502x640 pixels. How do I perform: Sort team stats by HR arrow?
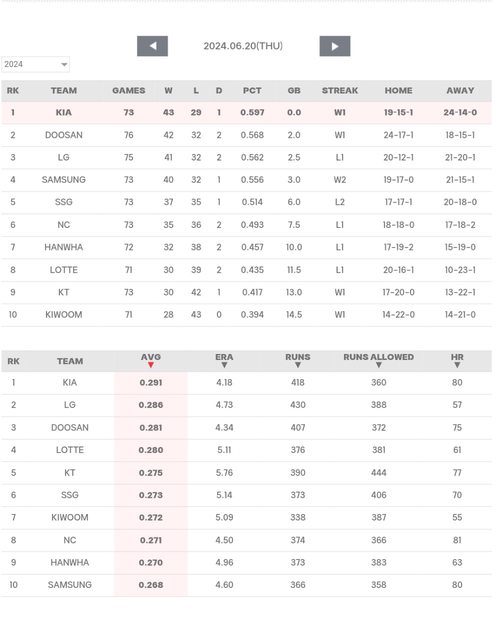coord(457,365)
